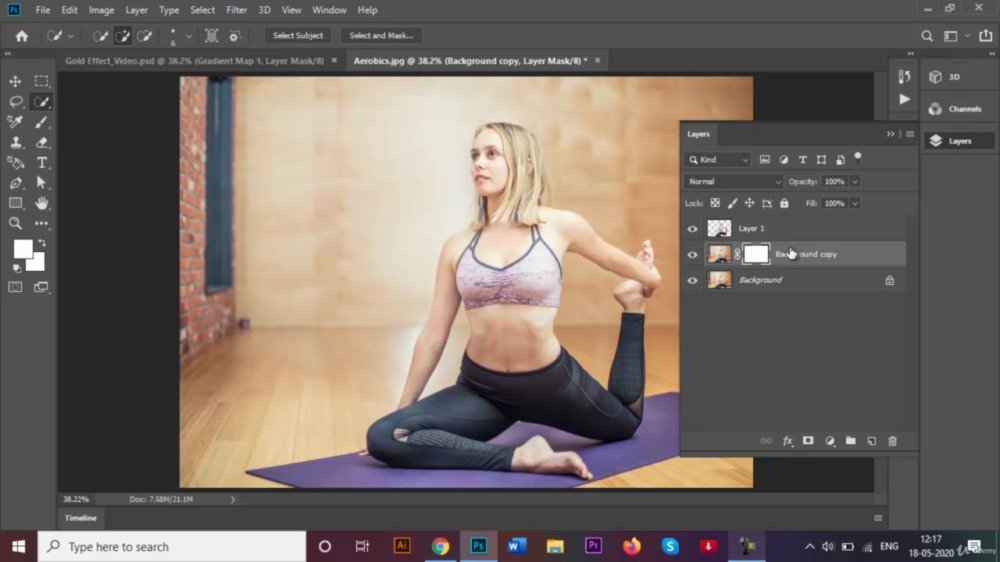Select the Clone Stamp tool

pos(15,142)
